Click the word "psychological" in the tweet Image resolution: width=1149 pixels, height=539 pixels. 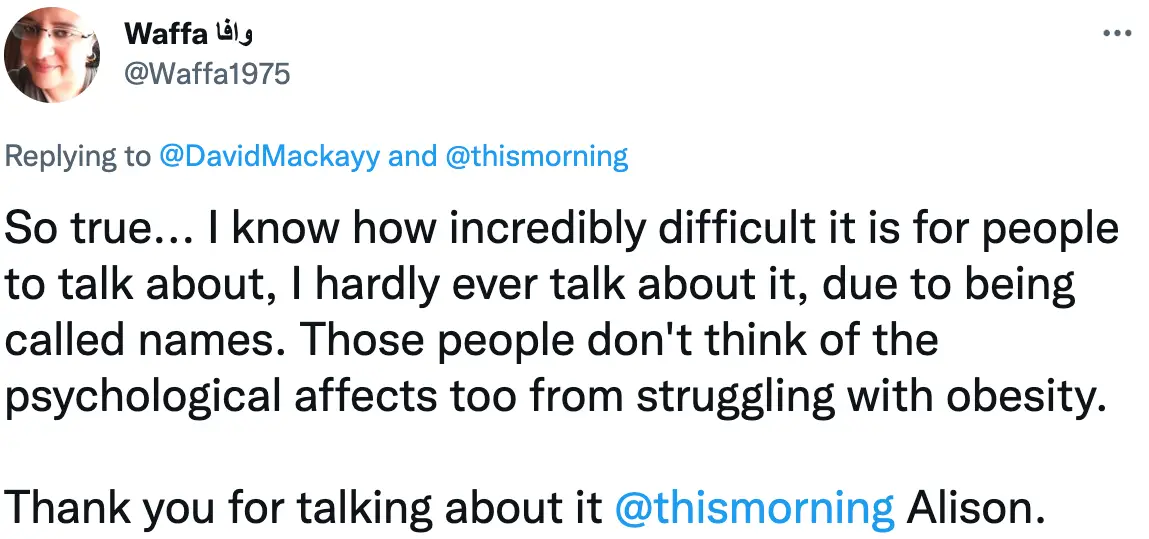(x=141, y=398)
